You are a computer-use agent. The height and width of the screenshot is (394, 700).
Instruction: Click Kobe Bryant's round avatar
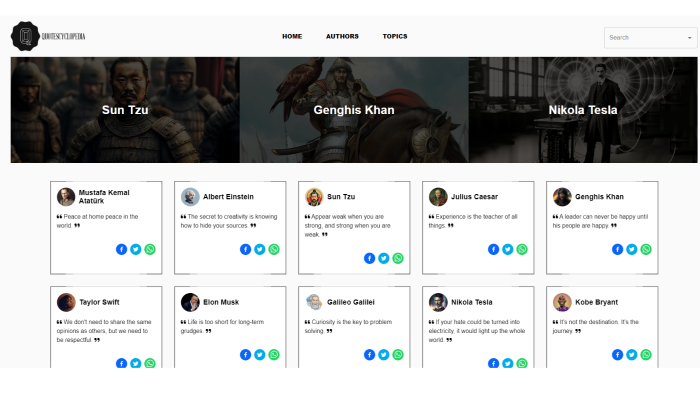(562, 302)
